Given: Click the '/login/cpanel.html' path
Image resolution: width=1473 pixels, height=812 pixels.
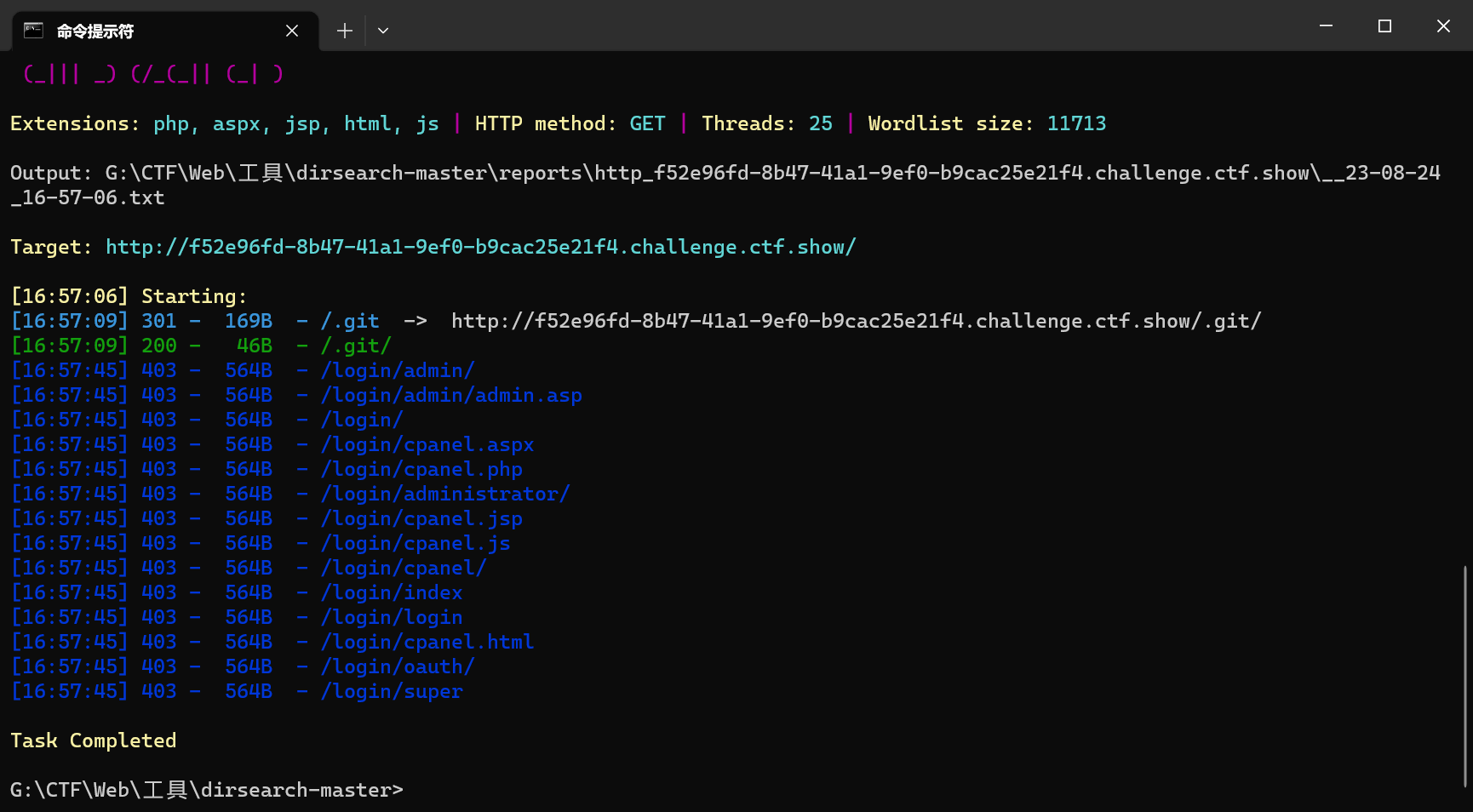Looking at the screenshot, I should click(x=427, y=642).
